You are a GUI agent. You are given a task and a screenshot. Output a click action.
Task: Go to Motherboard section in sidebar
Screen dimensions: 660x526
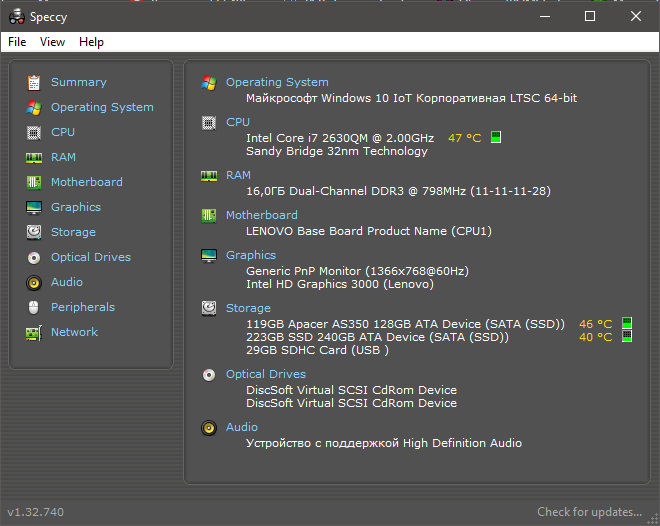[x=87, y=182]
